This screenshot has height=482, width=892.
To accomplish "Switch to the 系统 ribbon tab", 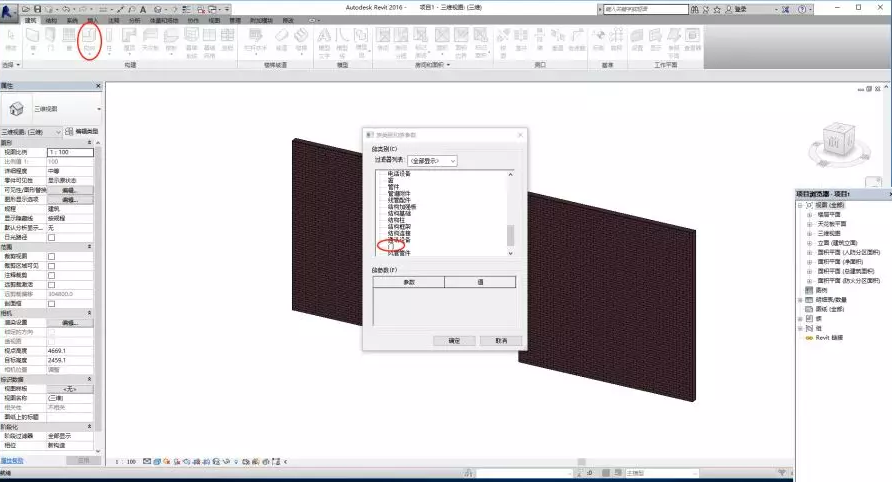I will pos(72,20).
